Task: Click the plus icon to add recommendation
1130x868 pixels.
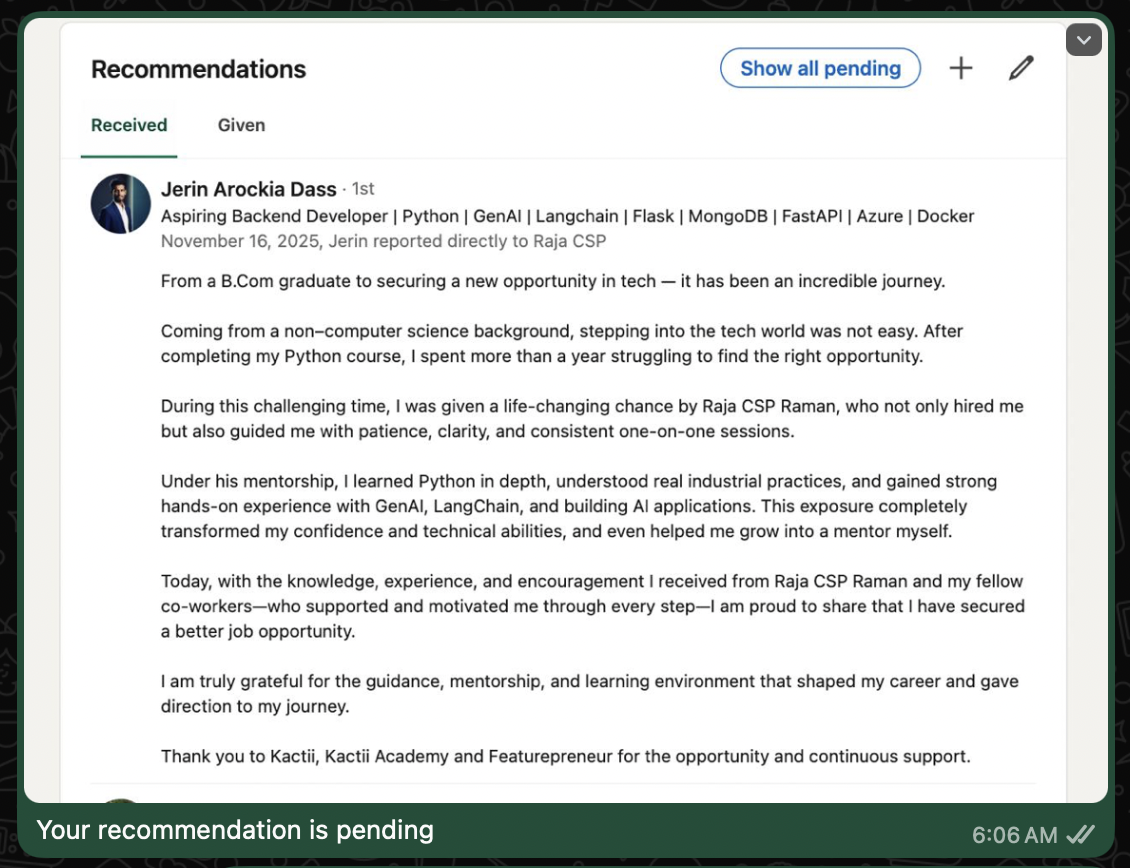Action: [x=960, y=68]
